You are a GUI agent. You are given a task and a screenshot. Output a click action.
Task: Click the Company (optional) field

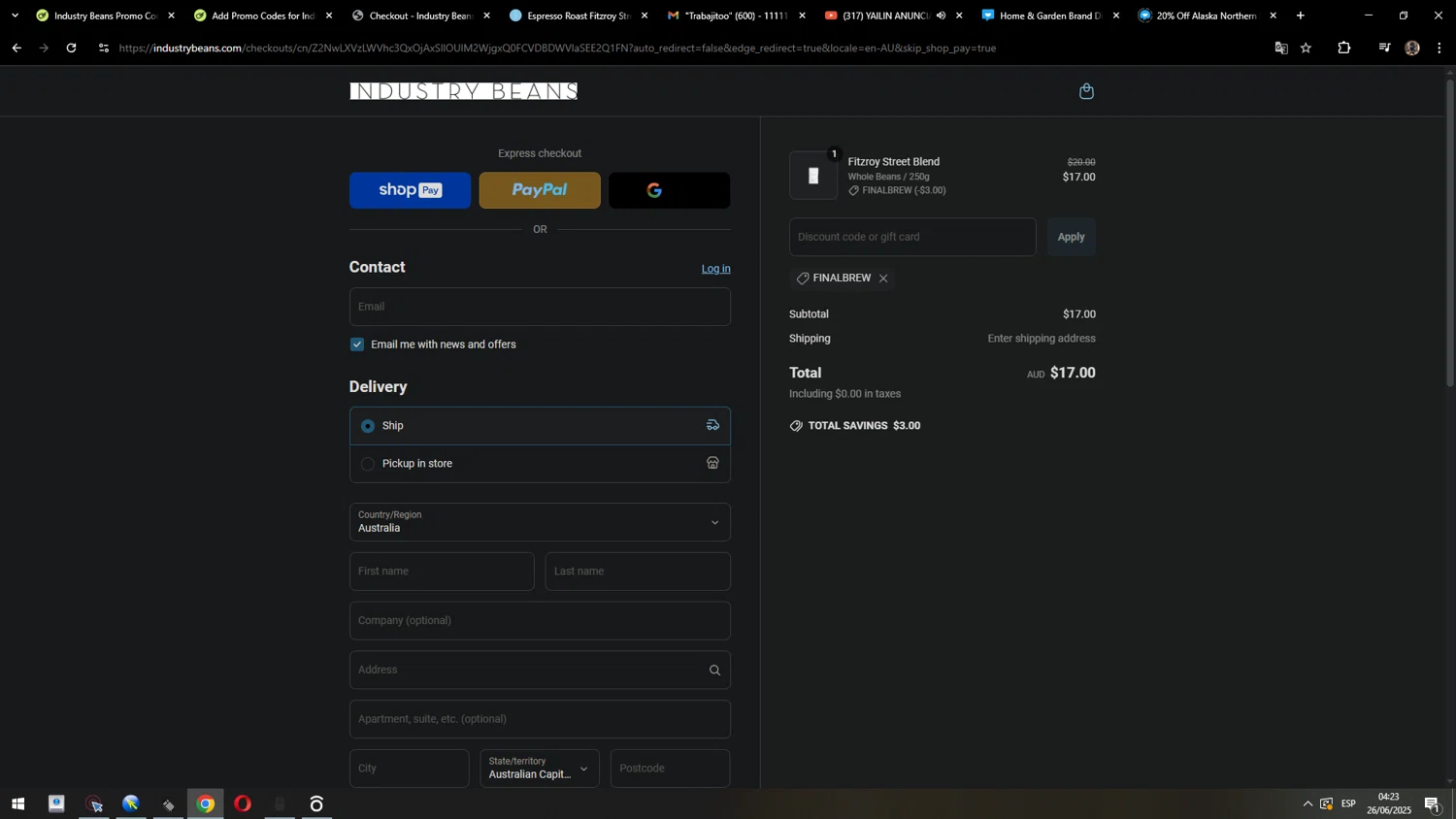click(x=540, y=621)
